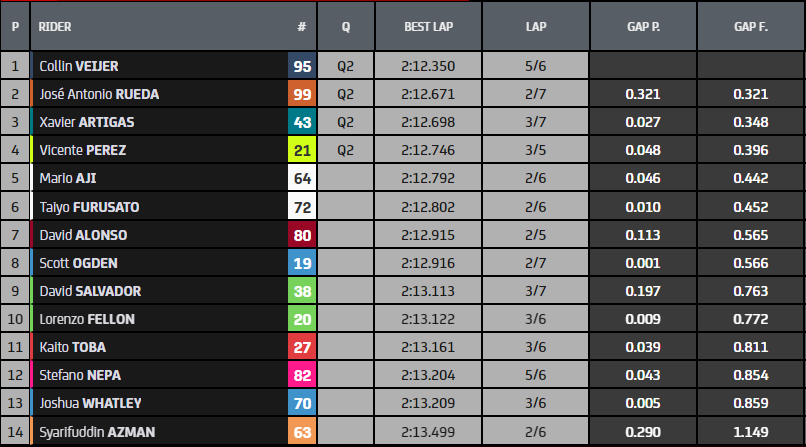Click Kaito TOBA's 0.811 gap to first
The height and width of the screenshot is (447, 806).
tap(750, 347)
